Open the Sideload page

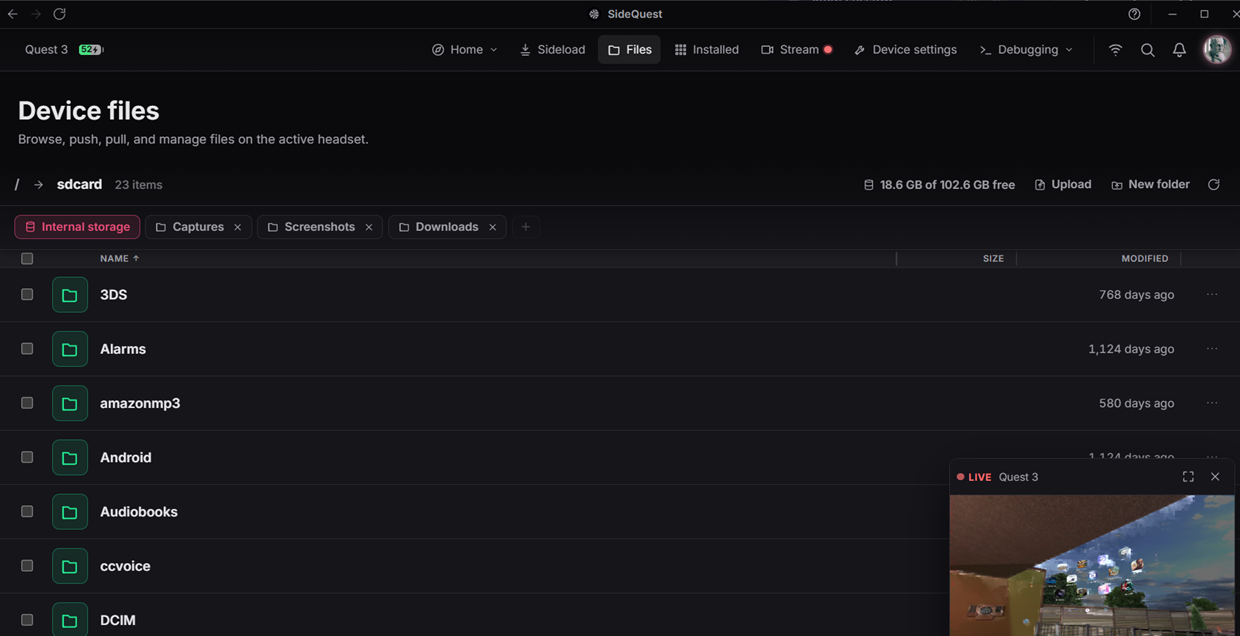coord(552,50)
